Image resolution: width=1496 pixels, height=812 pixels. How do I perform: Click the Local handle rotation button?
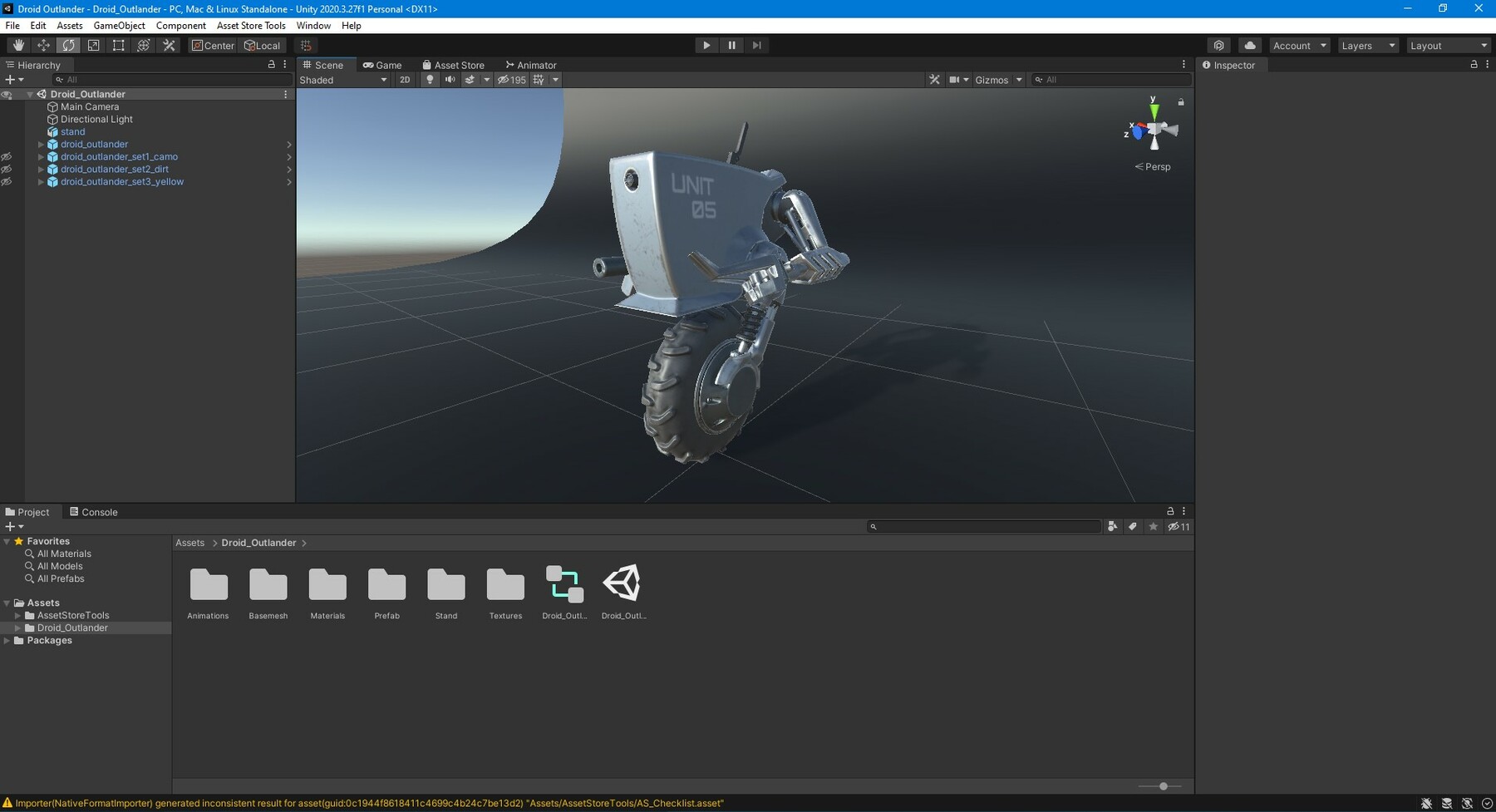tap(263, 46)
